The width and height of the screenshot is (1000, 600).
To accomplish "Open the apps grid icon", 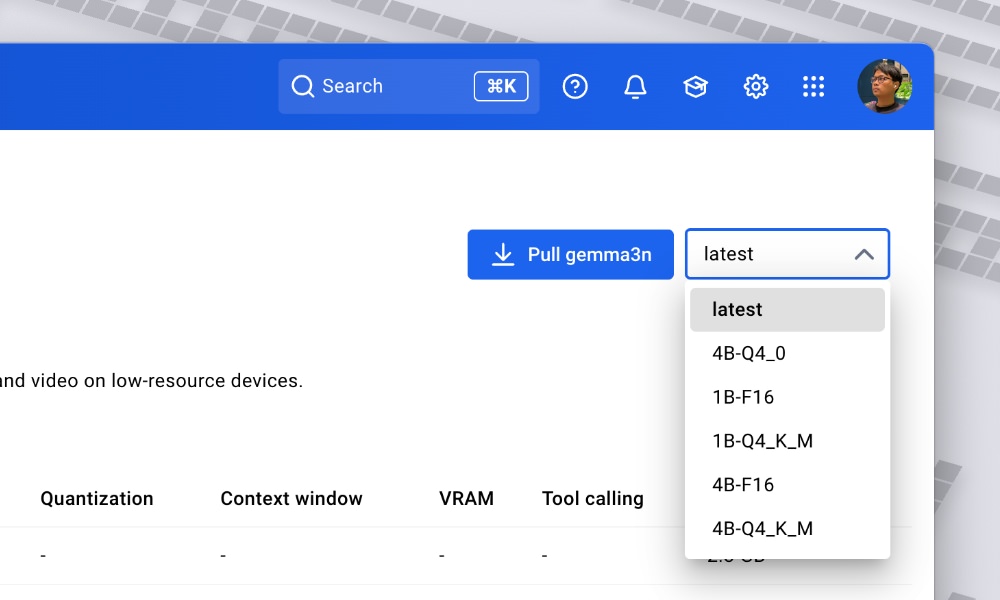I will [814, 86].
